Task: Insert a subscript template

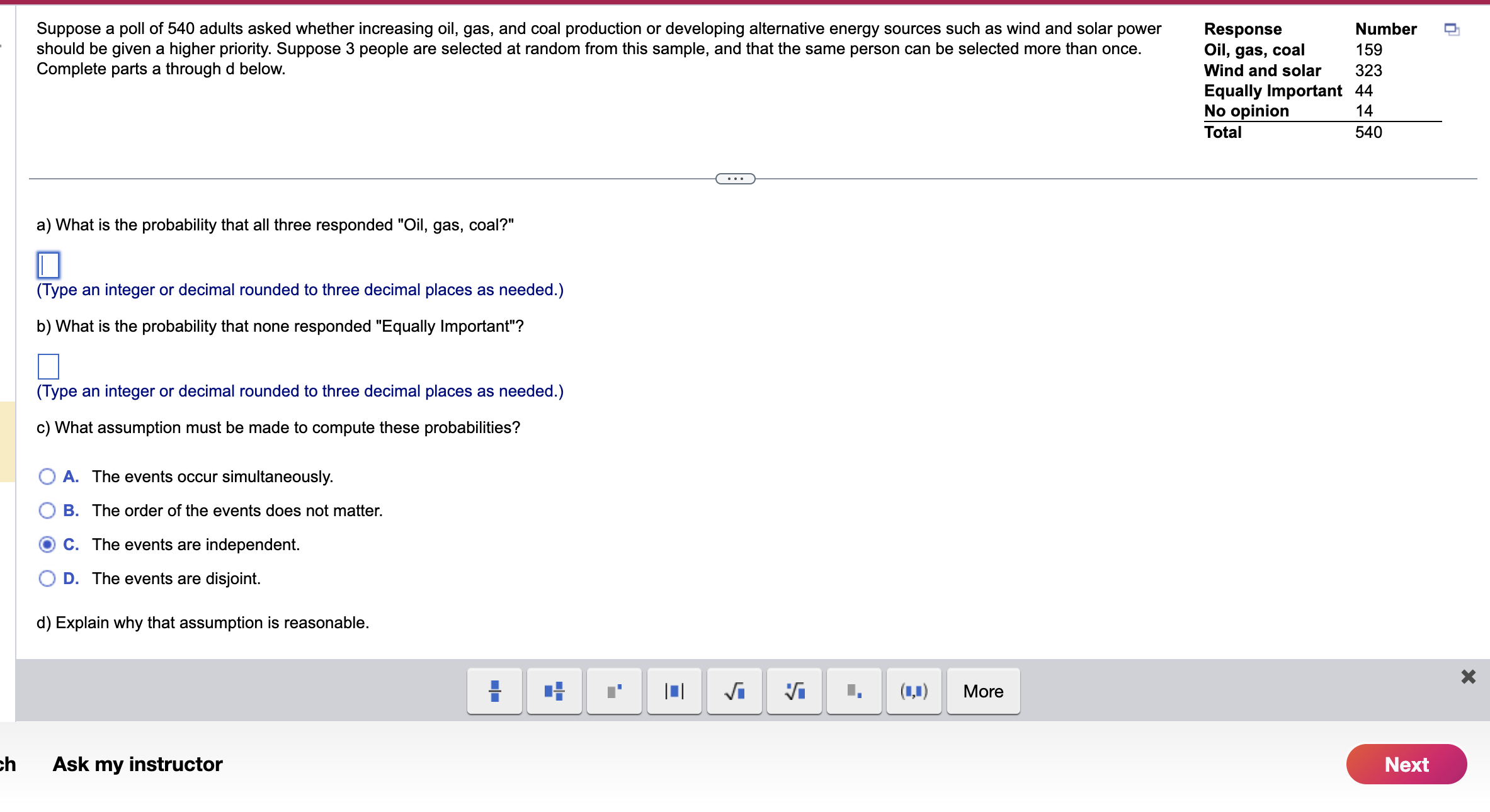Action: (854, 691)
